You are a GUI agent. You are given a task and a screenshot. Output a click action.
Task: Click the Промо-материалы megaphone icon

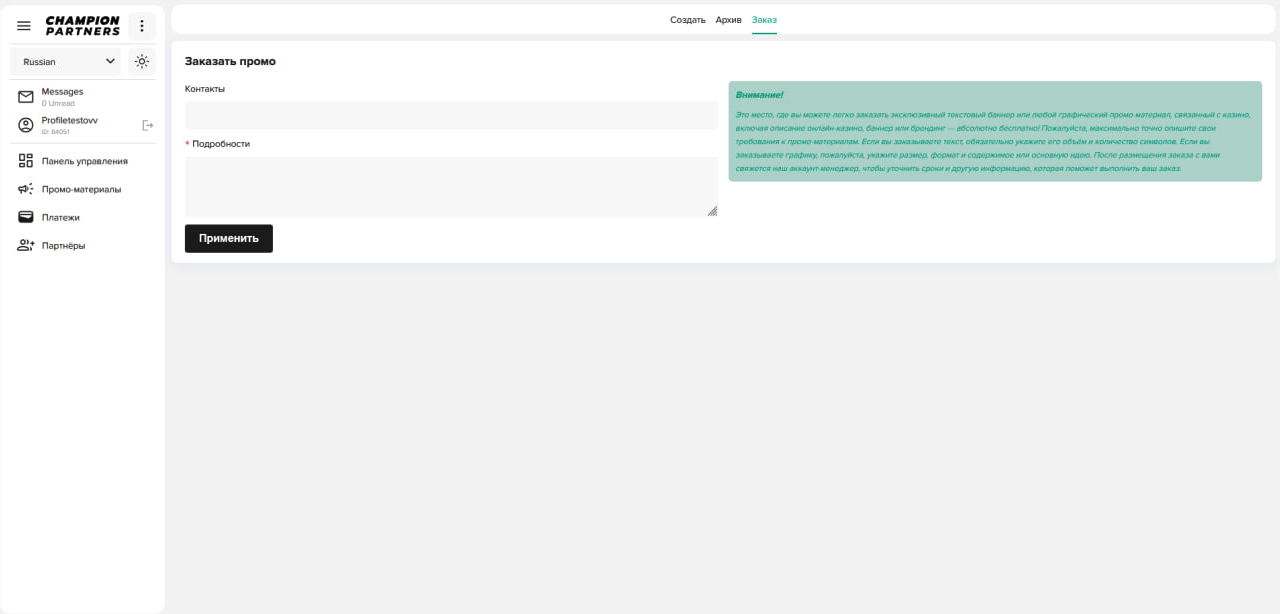26,189
